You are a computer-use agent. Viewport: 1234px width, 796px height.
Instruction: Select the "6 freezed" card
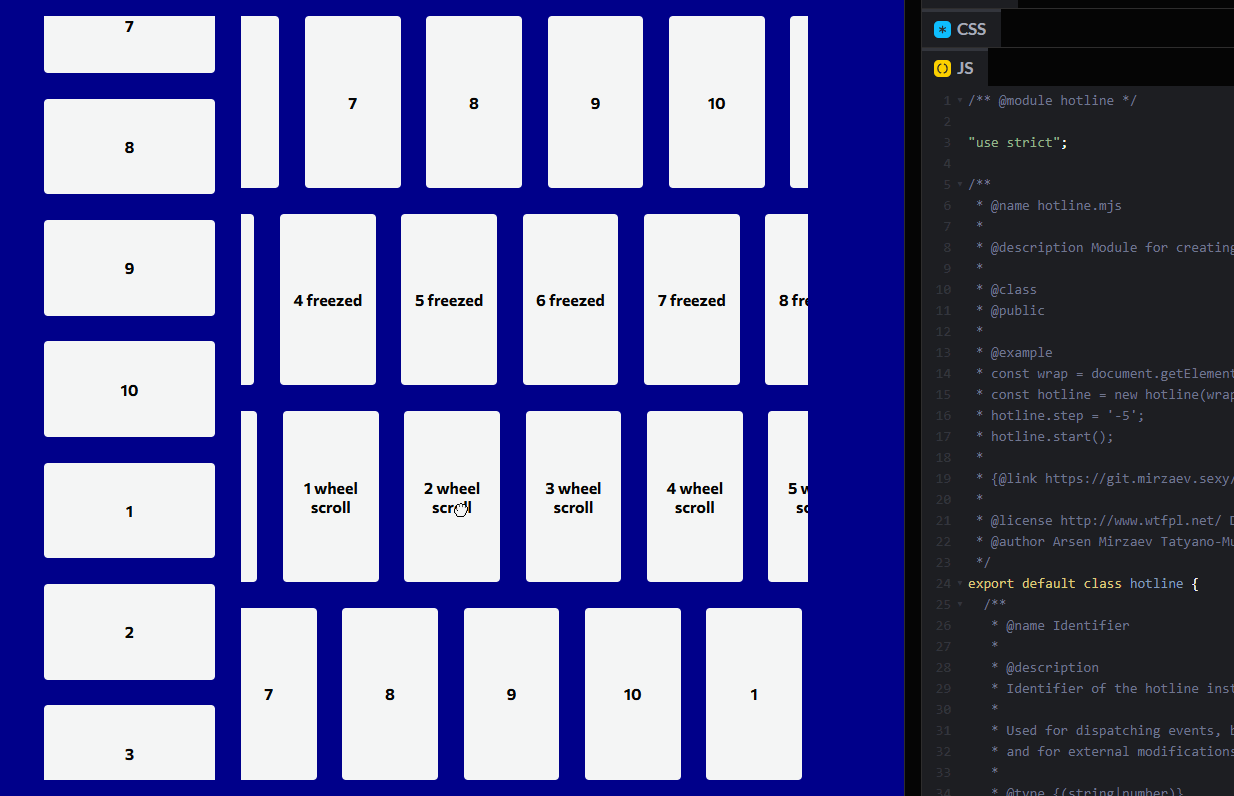click(x=570, y=300)
